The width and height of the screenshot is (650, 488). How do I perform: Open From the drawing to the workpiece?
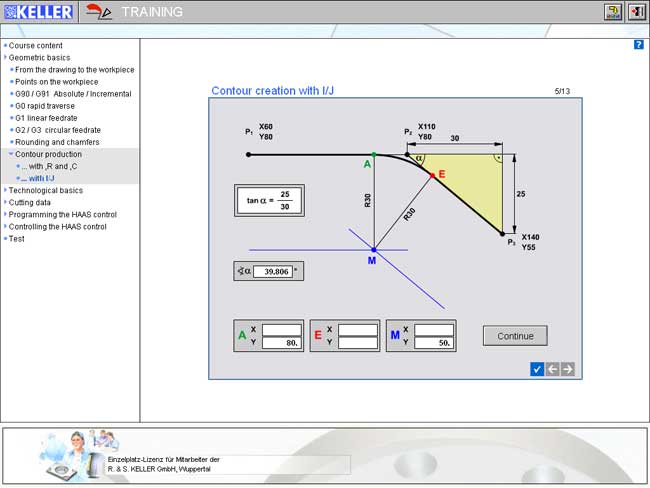(75, 70)
